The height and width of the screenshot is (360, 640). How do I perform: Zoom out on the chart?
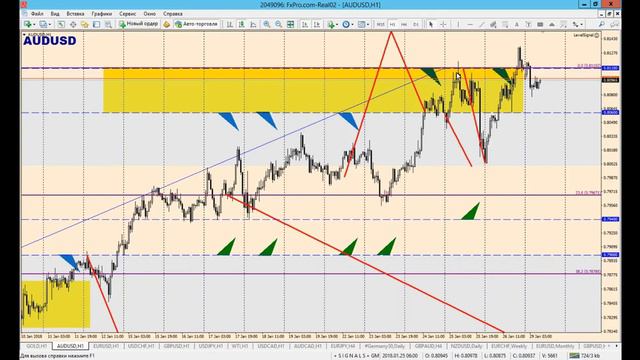pyautogui.click(x=278, y=24)
